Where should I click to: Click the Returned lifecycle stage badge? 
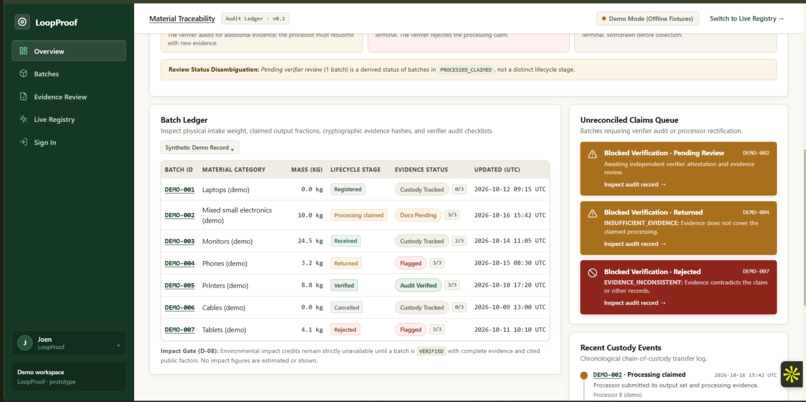pos(346,263)
